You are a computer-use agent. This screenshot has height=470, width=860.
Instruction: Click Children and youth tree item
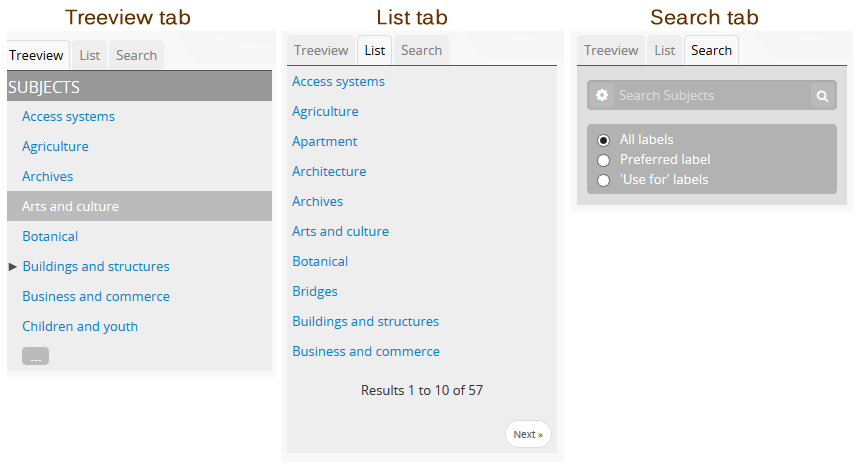pos(80,327)
